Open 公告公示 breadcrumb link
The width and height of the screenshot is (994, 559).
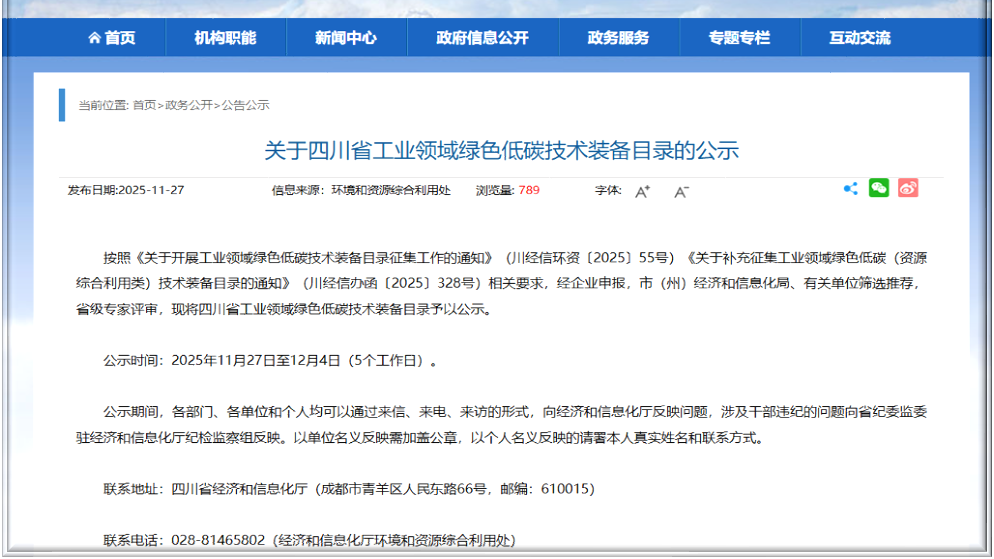tap(245, 105)
